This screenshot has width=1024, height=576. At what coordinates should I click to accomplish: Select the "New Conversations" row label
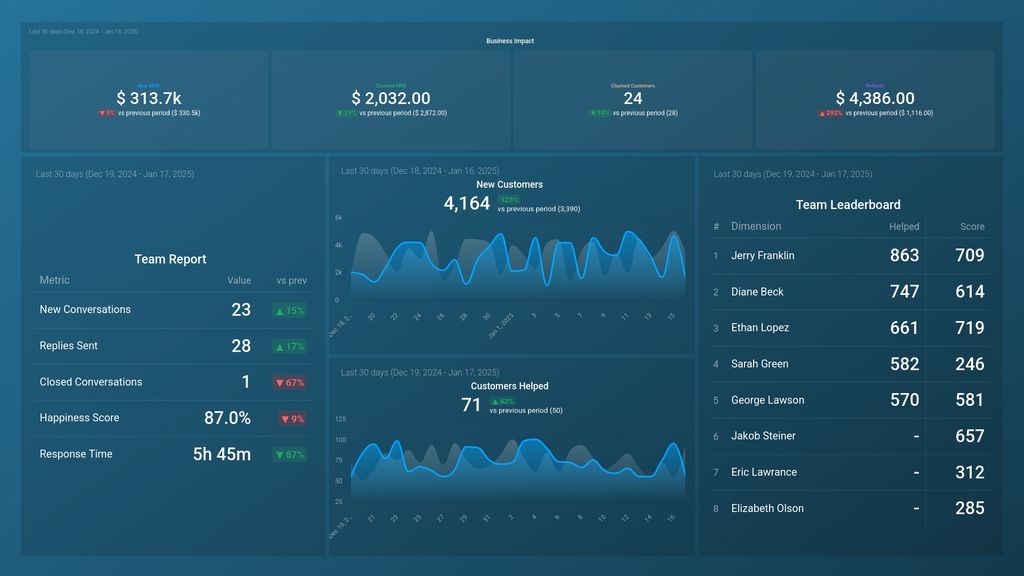pos(85,310)
